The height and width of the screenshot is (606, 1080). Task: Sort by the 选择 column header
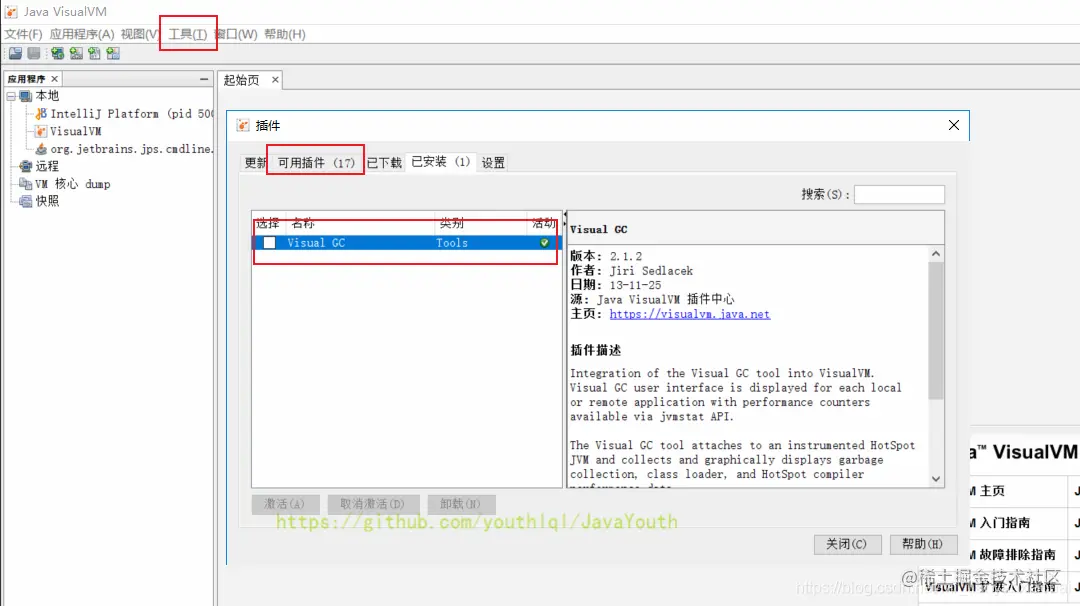click(269, 223)
